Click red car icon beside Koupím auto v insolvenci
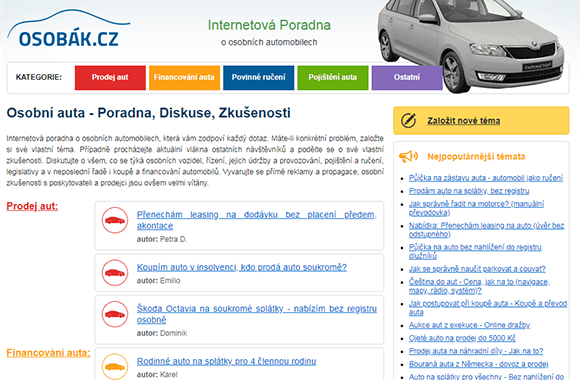580x380 pixels. [x=115, y=273]
